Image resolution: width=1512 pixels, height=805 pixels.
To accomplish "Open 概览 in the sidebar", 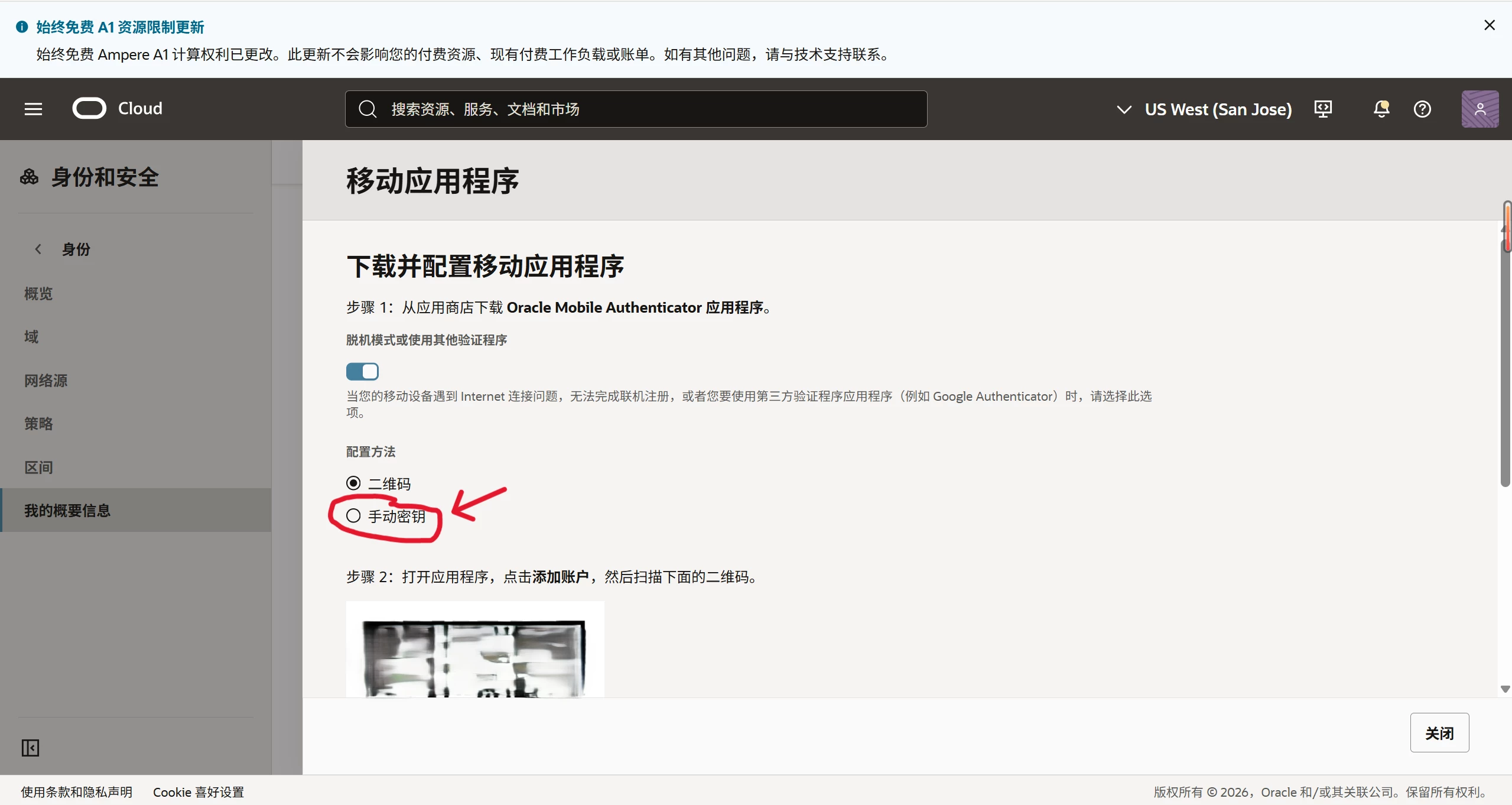I will 38,294.
